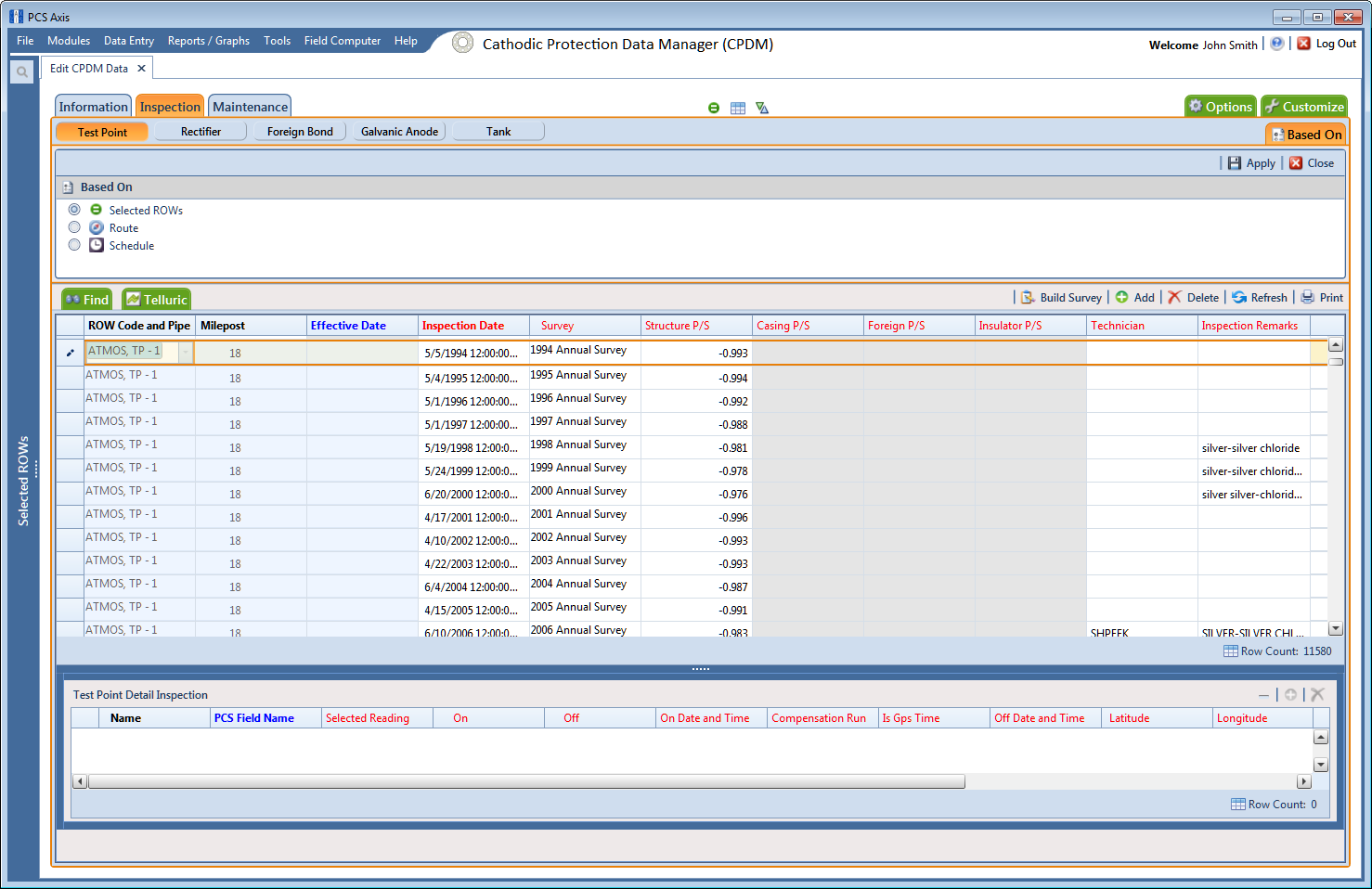Select the Tank sub-tab
This screenshot has width=1372, height=889.
498,132
